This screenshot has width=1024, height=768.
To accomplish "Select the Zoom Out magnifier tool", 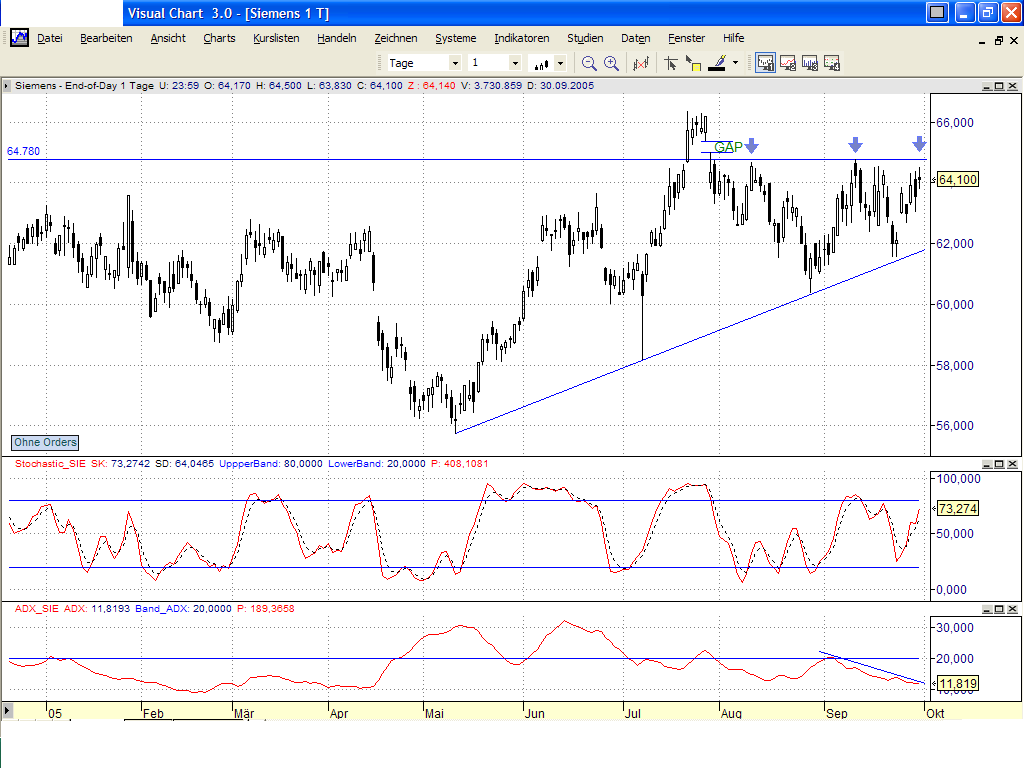I will point(589,62).
